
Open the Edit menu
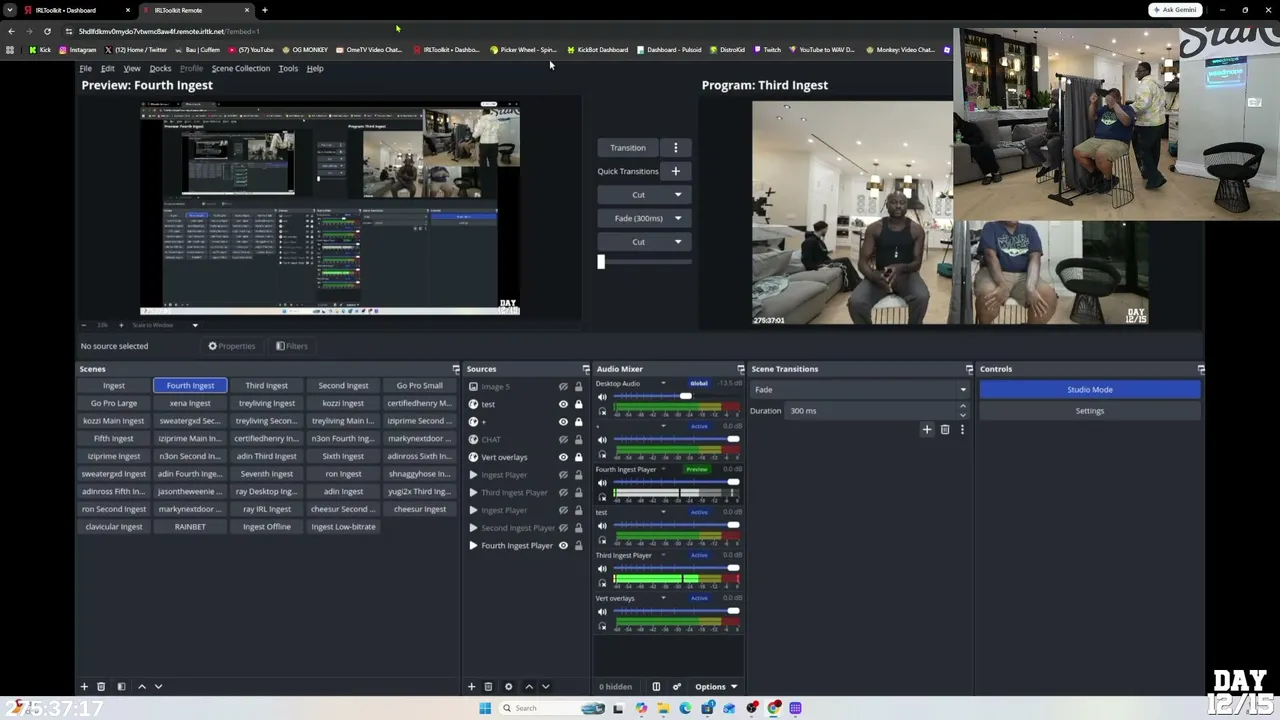[x=107, y=68]
